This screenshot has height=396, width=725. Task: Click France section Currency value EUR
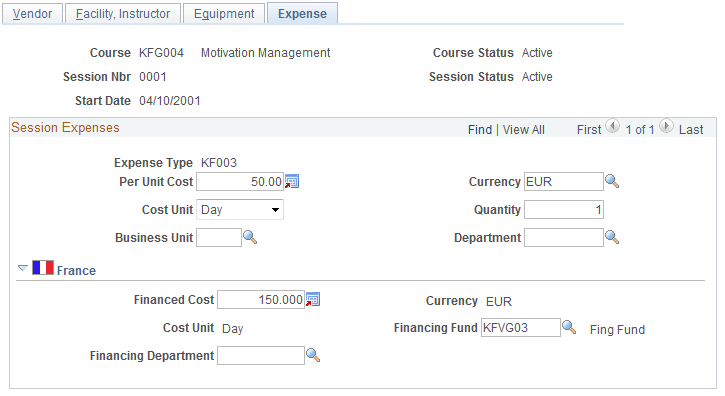pyautogui.click(x=499, y=302)
